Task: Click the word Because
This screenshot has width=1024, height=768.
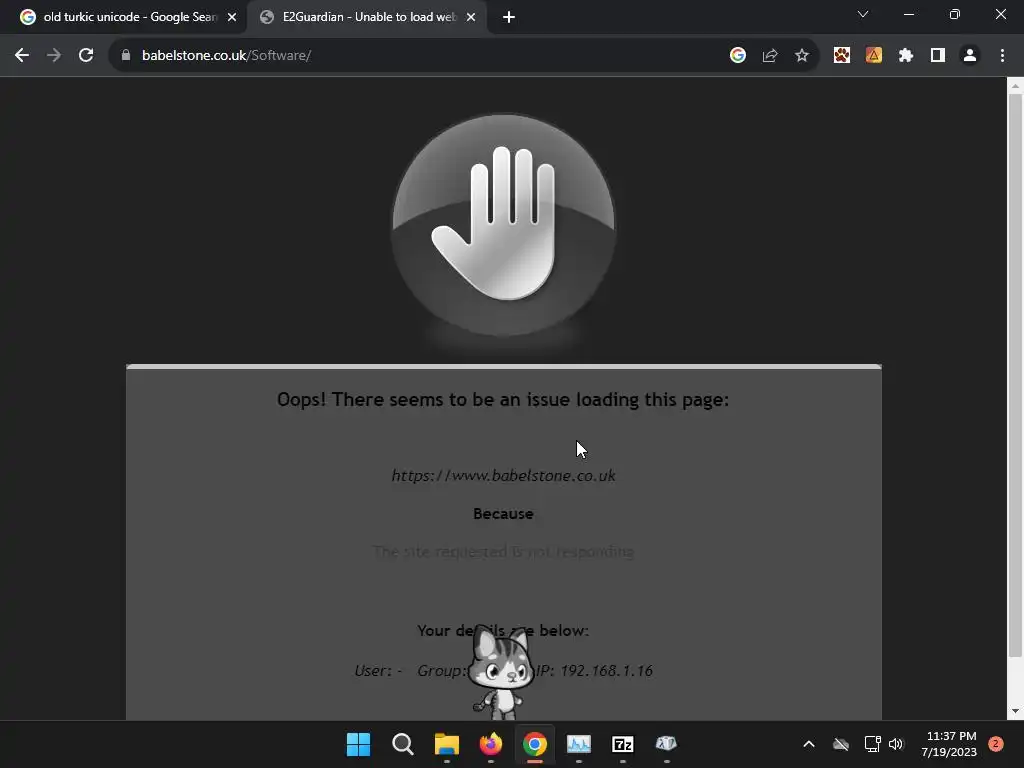Action: click(x=504, y=514)
